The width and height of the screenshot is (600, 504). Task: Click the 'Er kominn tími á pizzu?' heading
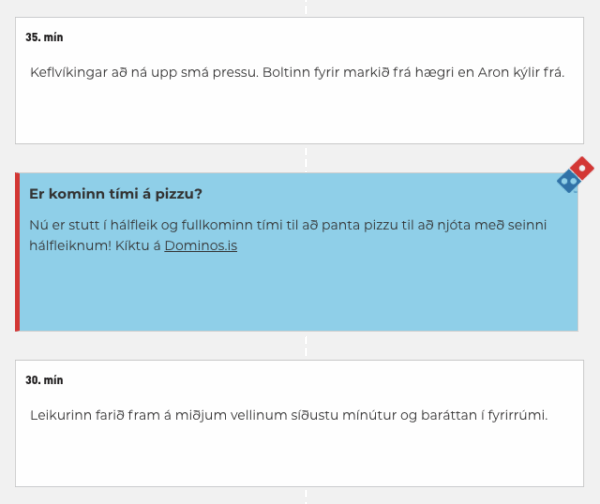point(116,194)
